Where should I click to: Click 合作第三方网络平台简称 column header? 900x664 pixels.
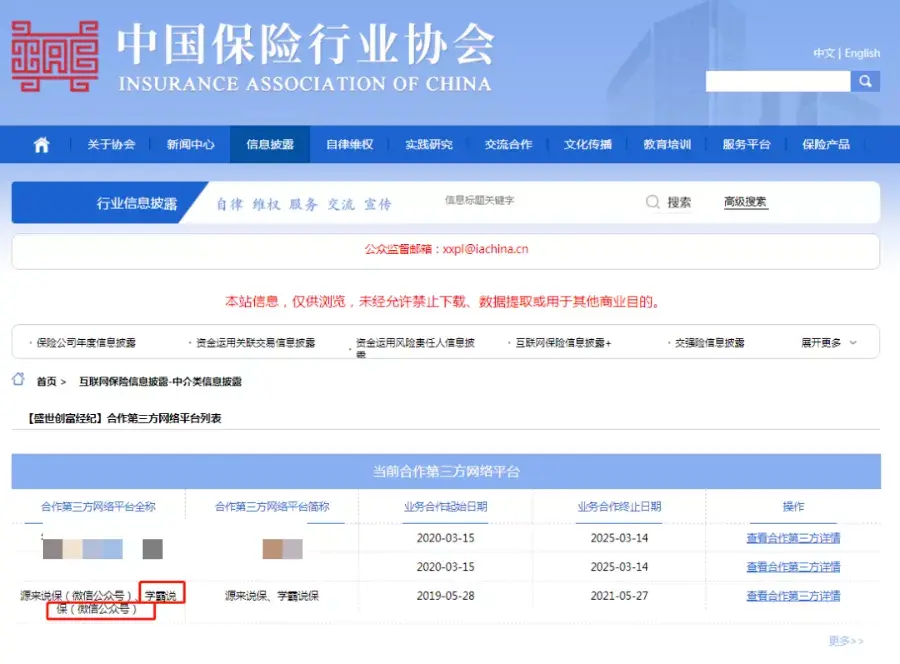[272, 507]
